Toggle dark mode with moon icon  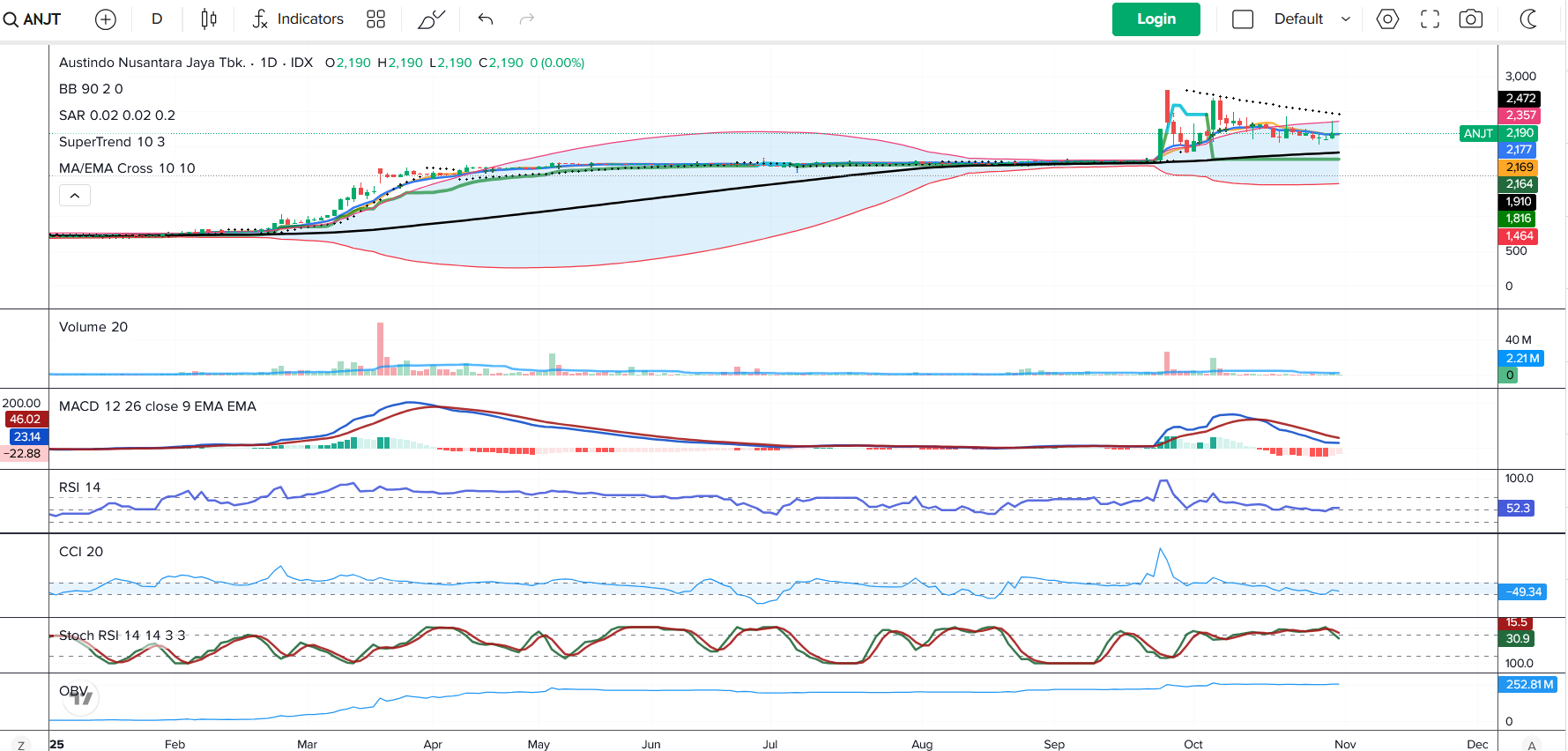coord(1529,19)
